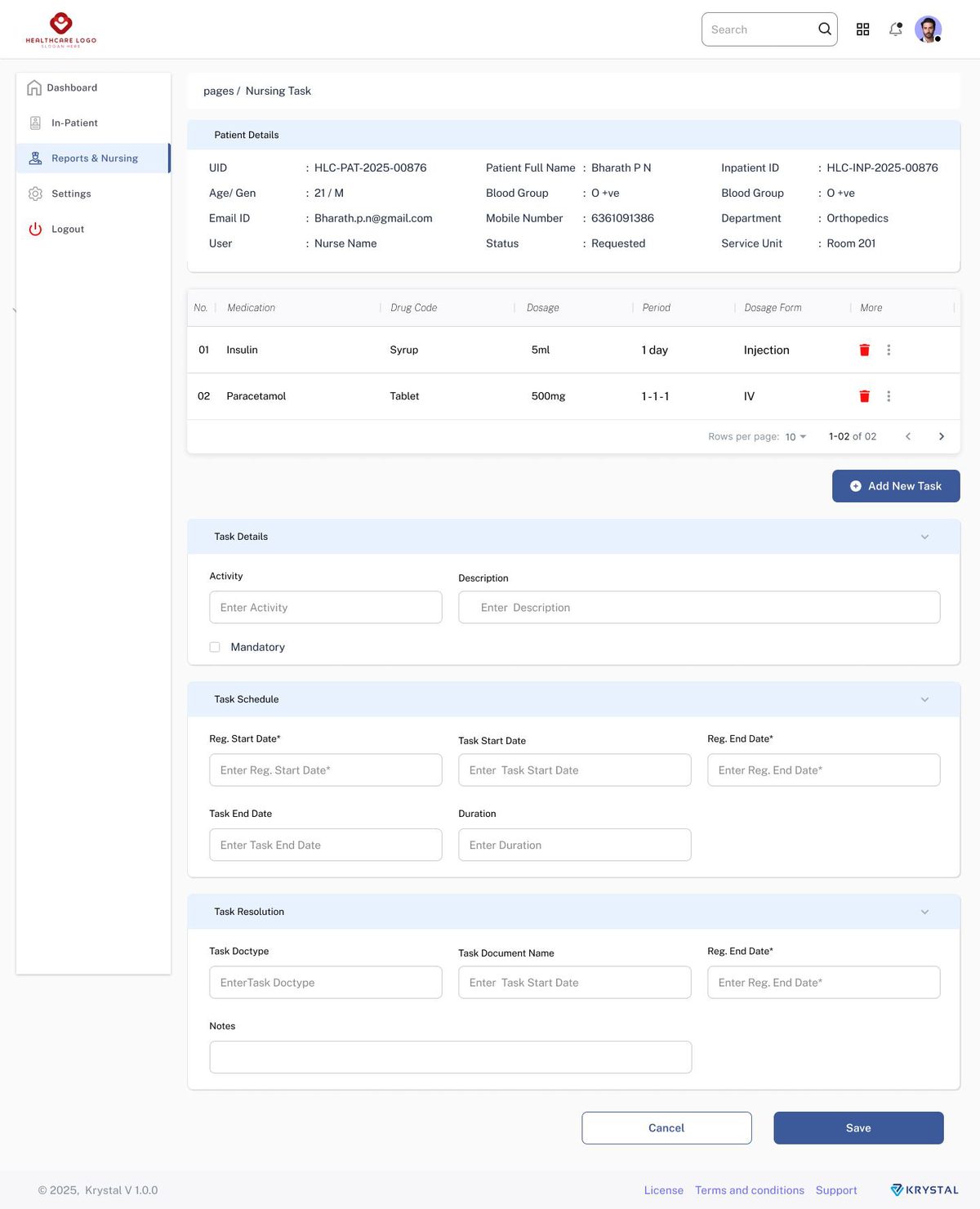Click the Dosage Form column header

click(773, 308)
